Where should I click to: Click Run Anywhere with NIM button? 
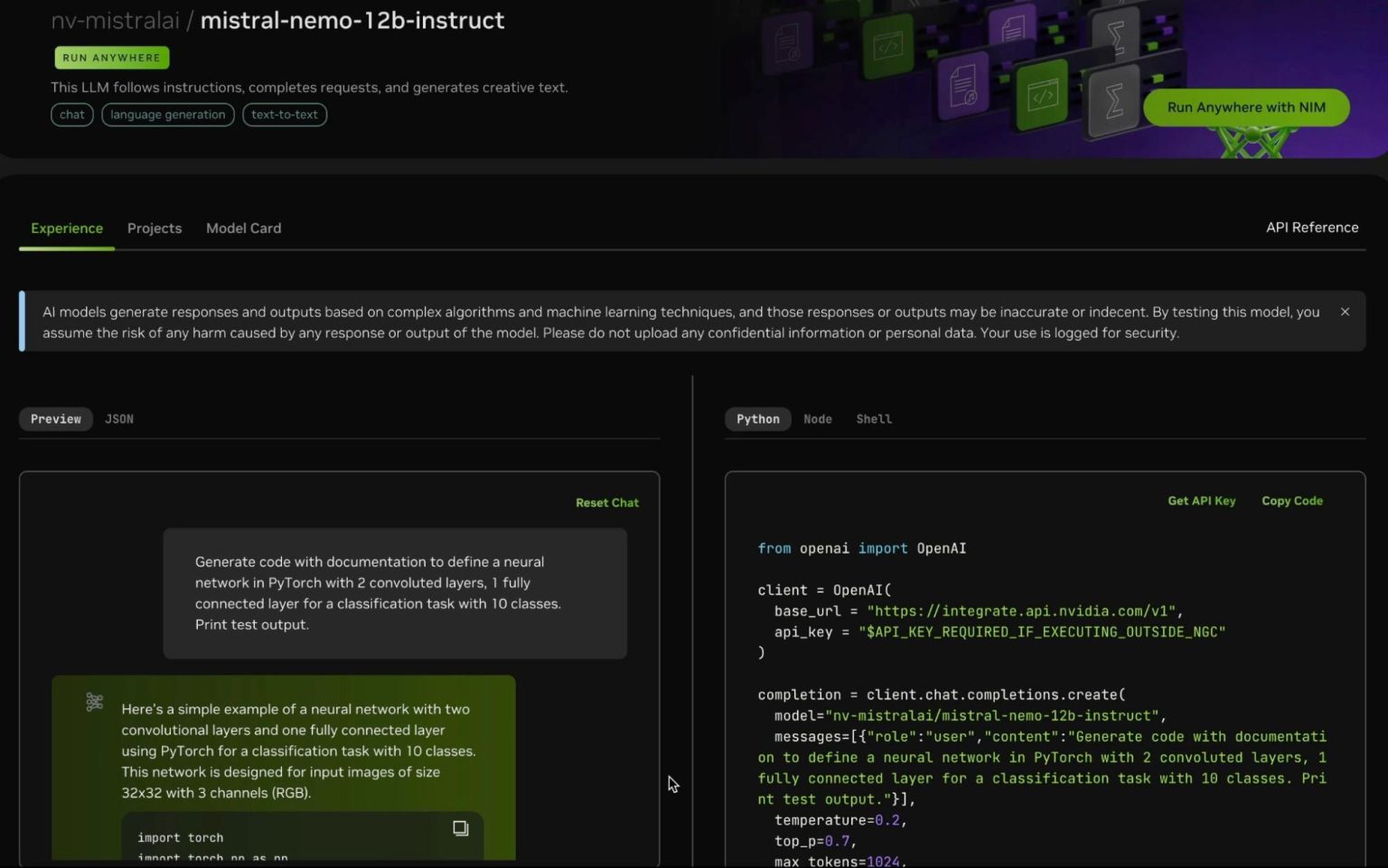1245,107
